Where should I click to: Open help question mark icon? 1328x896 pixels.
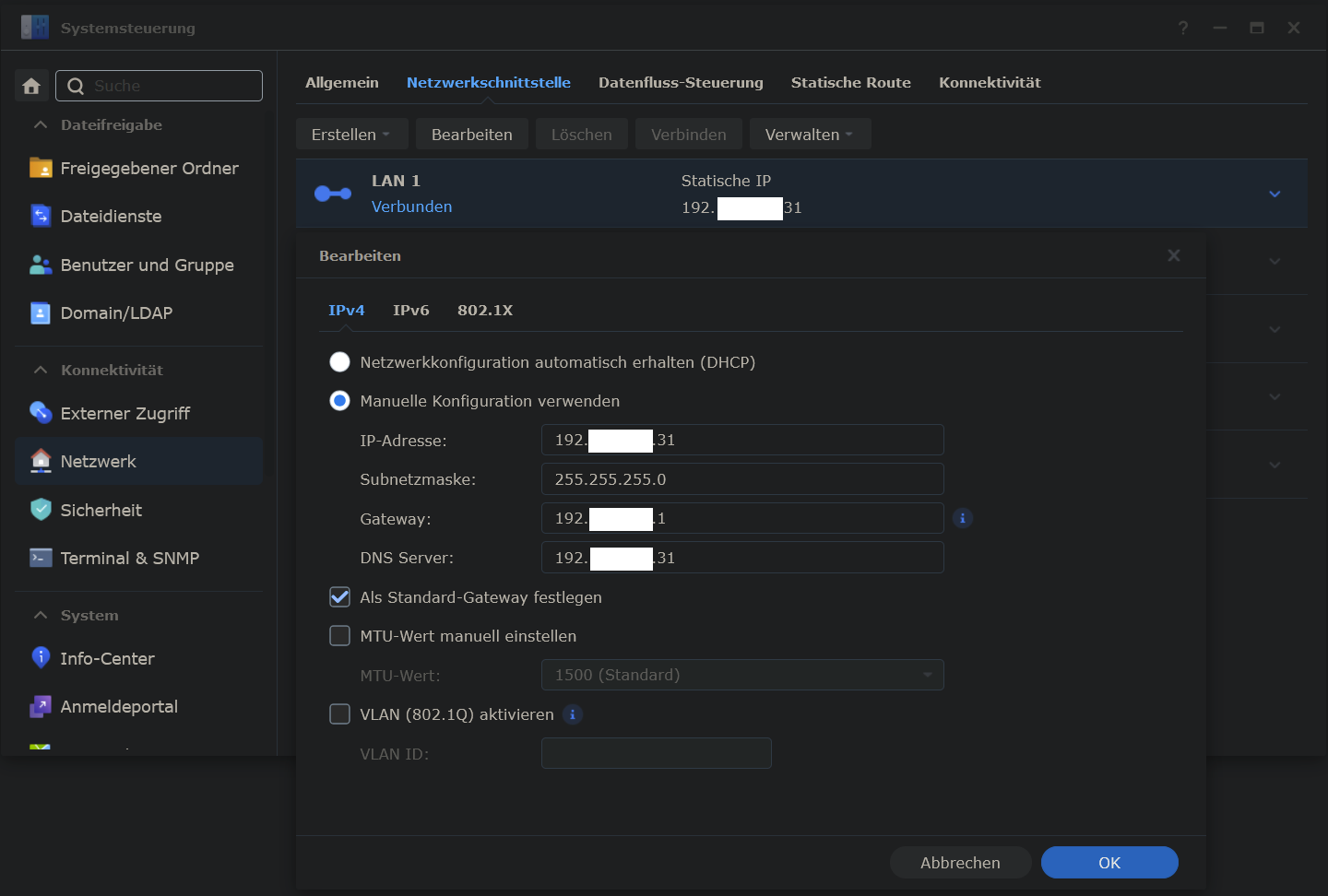1183,28
